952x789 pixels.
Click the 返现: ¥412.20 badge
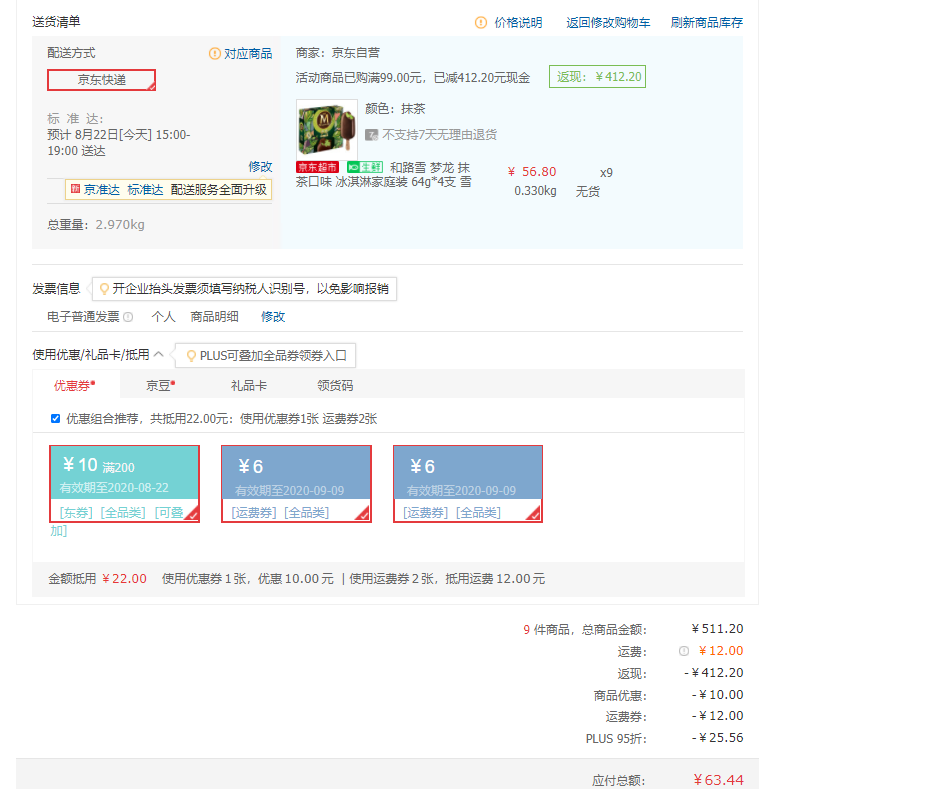click(597, 76)
